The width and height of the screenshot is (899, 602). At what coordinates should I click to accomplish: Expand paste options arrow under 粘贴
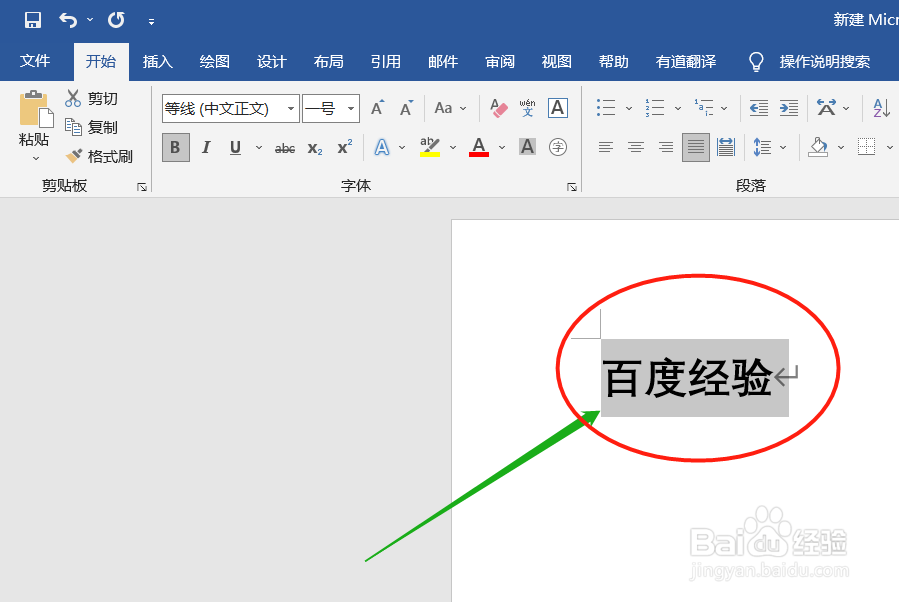pos(36,158)
